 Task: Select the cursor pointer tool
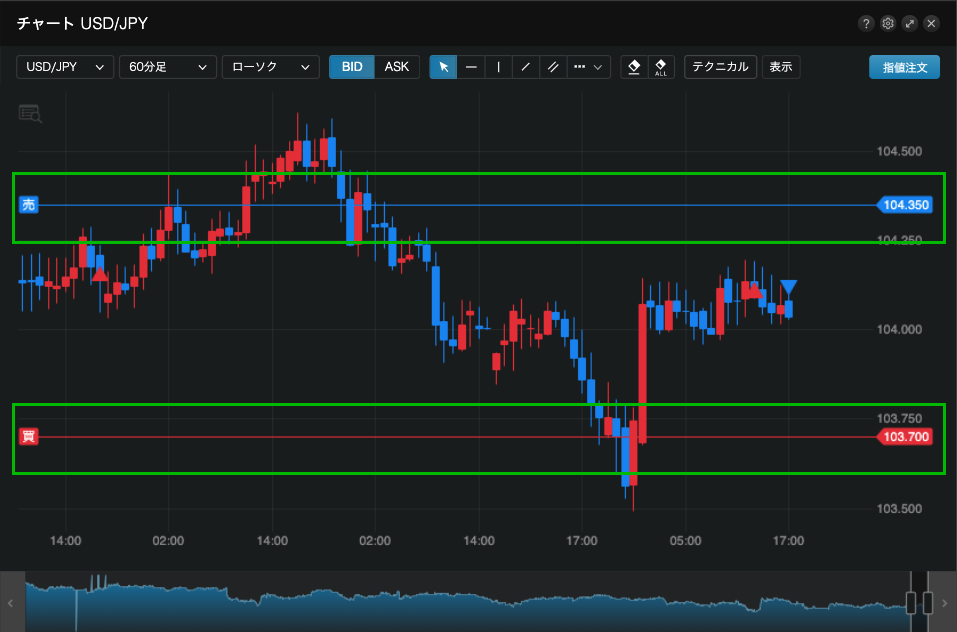click(444, 67)
